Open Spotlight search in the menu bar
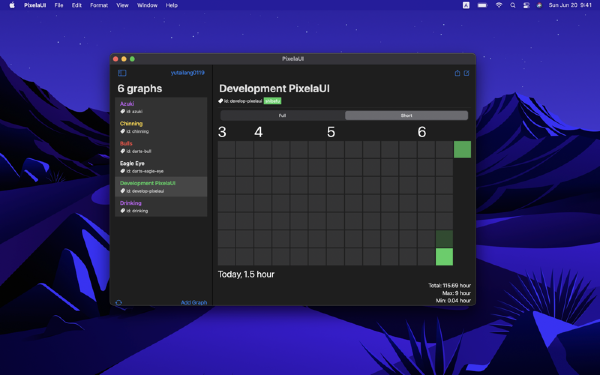 point(513,5)
